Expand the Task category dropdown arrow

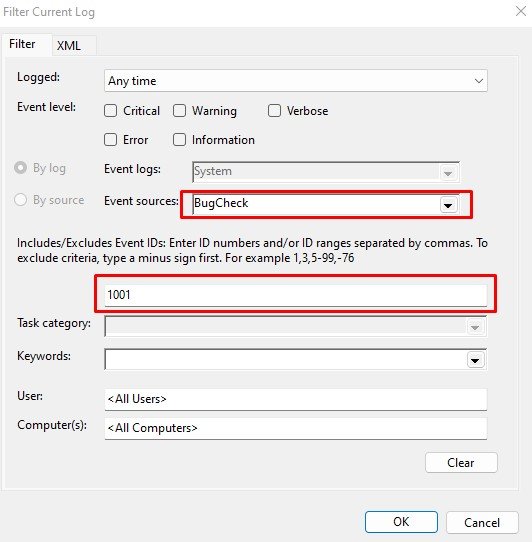click(x=475, y=327)
